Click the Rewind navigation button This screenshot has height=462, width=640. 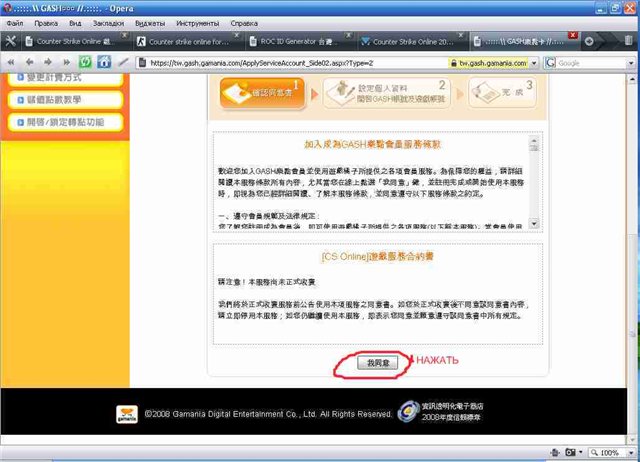11,62
